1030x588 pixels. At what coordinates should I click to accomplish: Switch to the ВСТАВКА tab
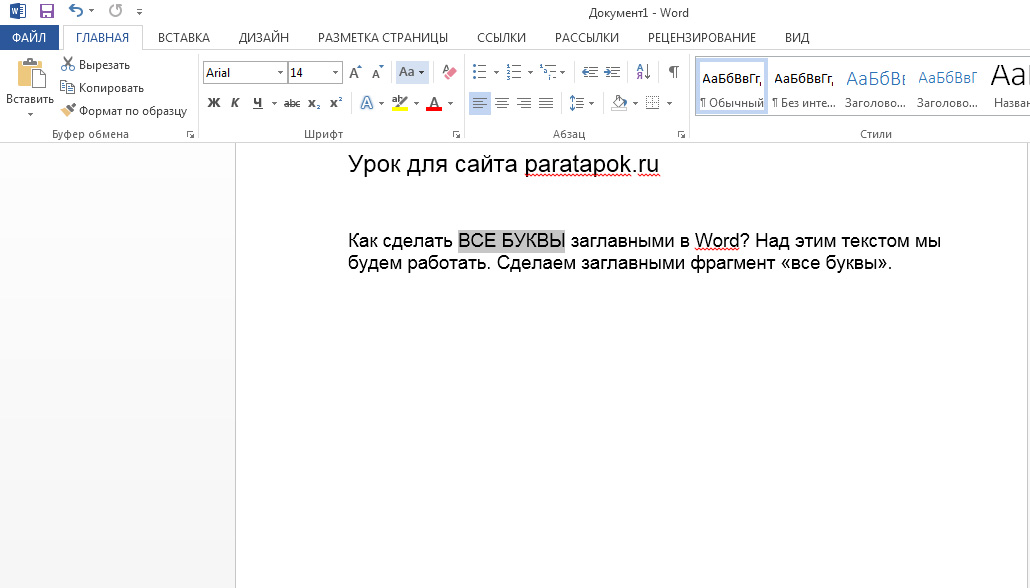pyautogui.click(x=184, y=37)
